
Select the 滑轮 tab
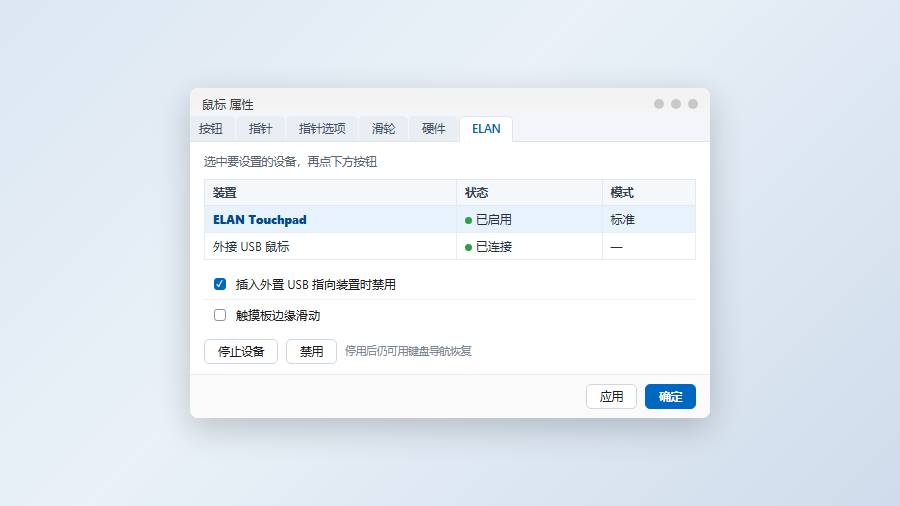pyautogui.click(x=383, y=129)
